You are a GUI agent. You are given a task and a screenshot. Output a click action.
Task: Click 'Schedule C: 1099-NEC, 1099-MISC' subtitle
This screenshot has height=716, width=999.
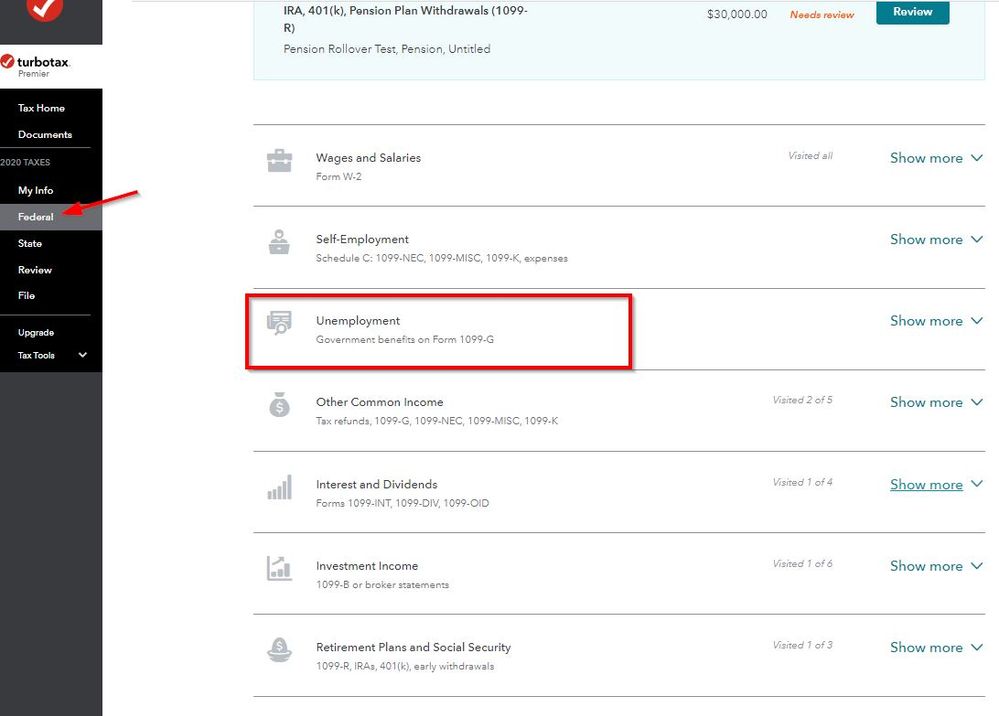click(442, 258)
